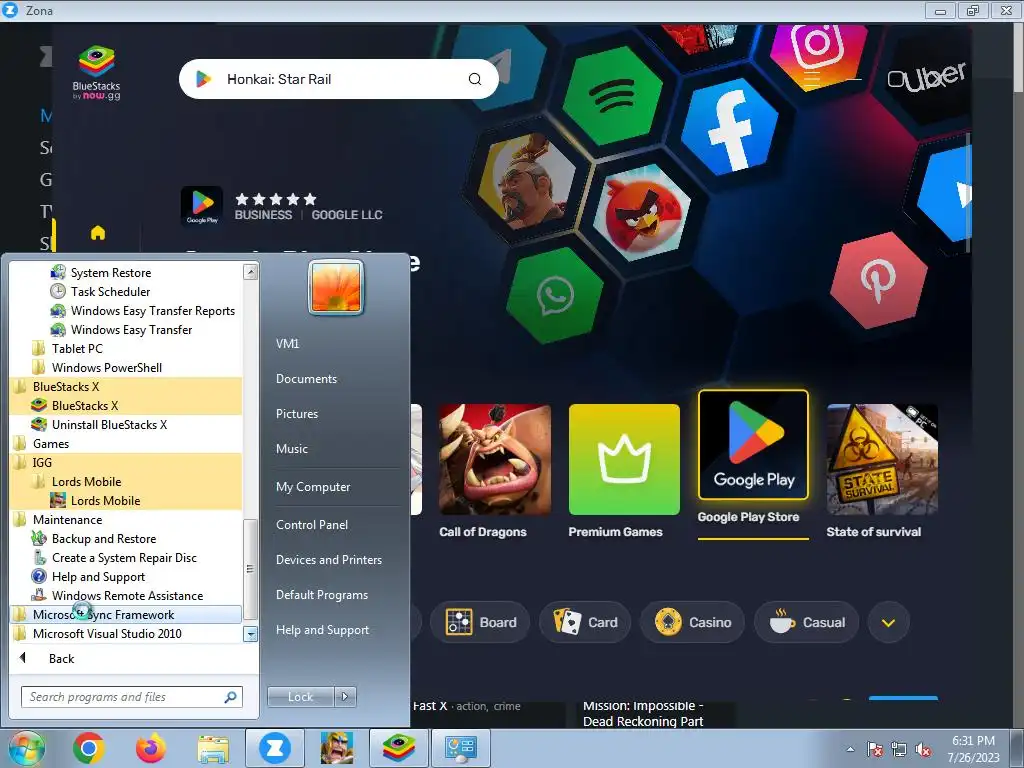Click the warrior game hexagon icon
1024x768 pixels.
tap(526, 181)
